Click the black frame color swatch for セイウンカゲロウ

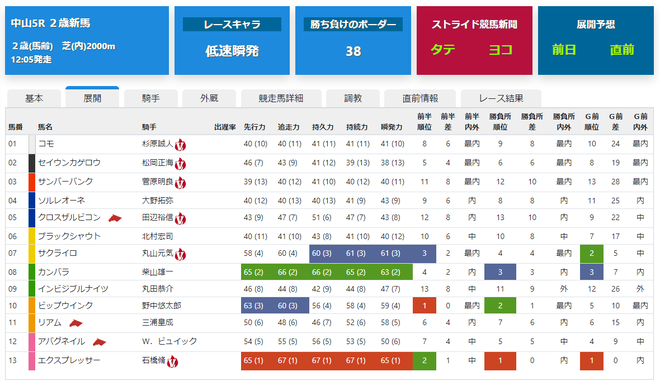pyautogui.click(x=32, y=163)
